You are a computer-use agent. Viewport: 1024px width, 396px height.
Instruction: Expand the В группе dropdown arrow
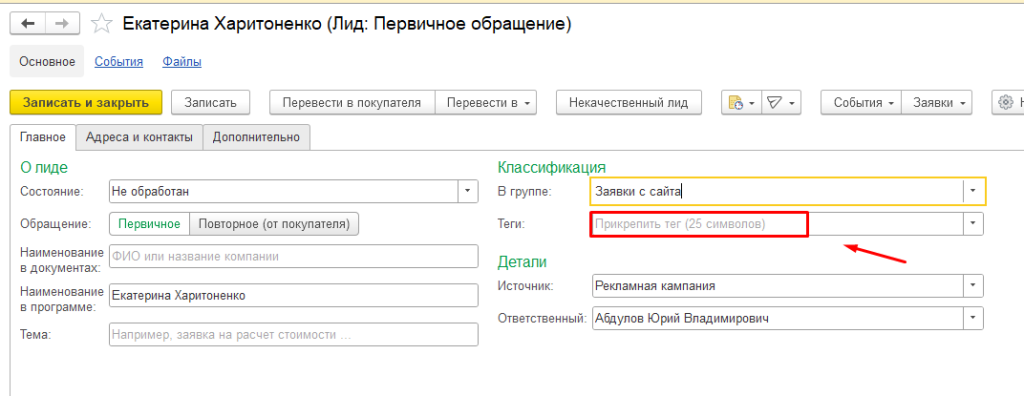(x=973, y=191)
